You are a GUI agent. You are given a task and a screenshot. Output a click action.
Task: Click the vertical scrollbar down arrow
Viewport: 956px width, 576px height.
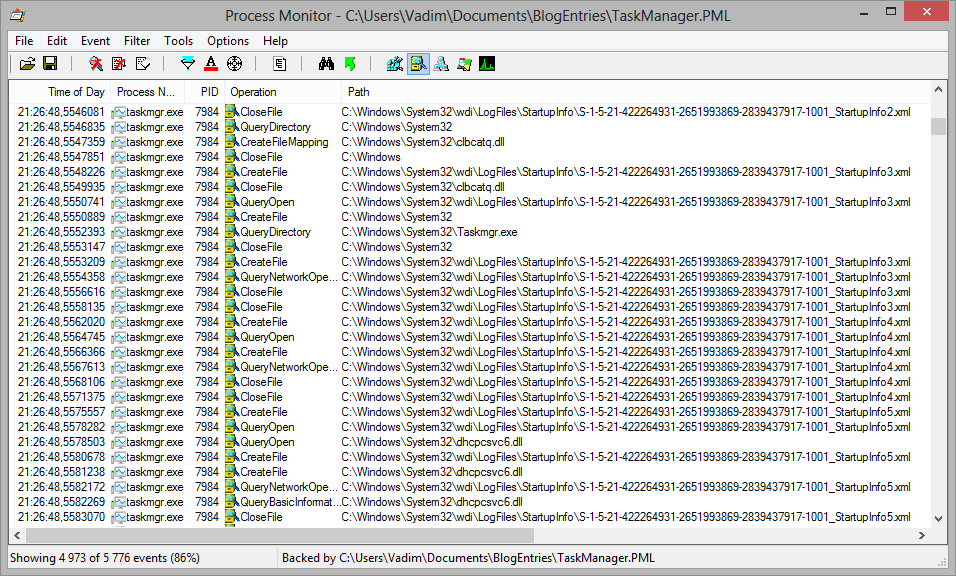938,519
